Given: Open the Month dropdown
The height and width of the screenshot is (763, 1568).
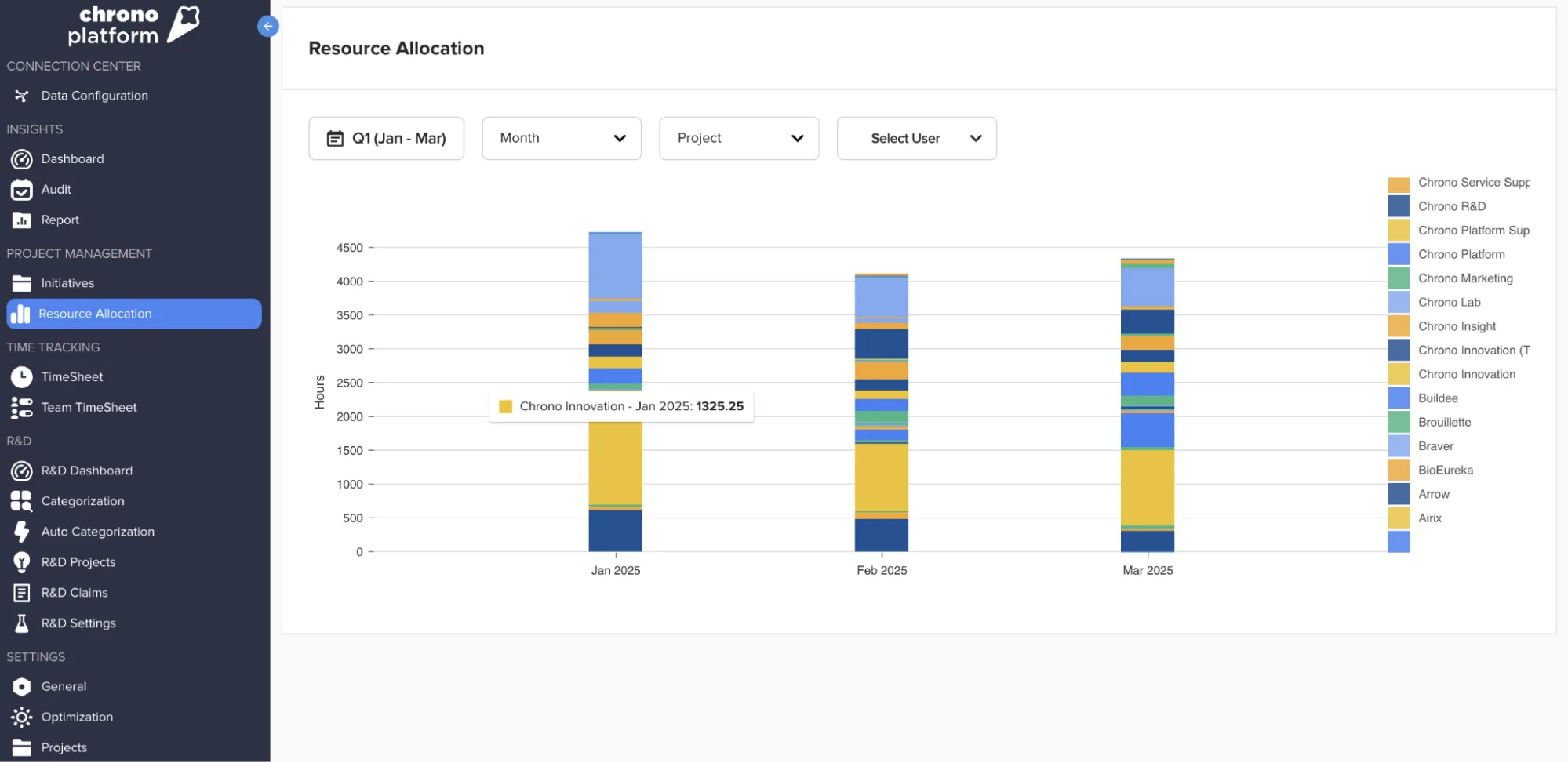Looking at the screenshot, I should 561,138.
